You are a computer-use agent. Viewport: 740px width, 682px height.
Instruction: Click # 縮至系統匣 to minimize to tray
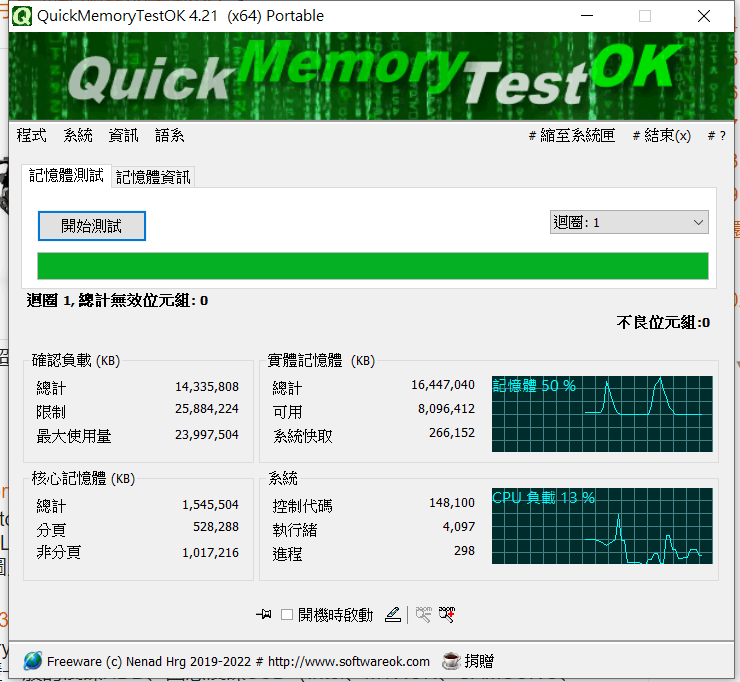572,135
